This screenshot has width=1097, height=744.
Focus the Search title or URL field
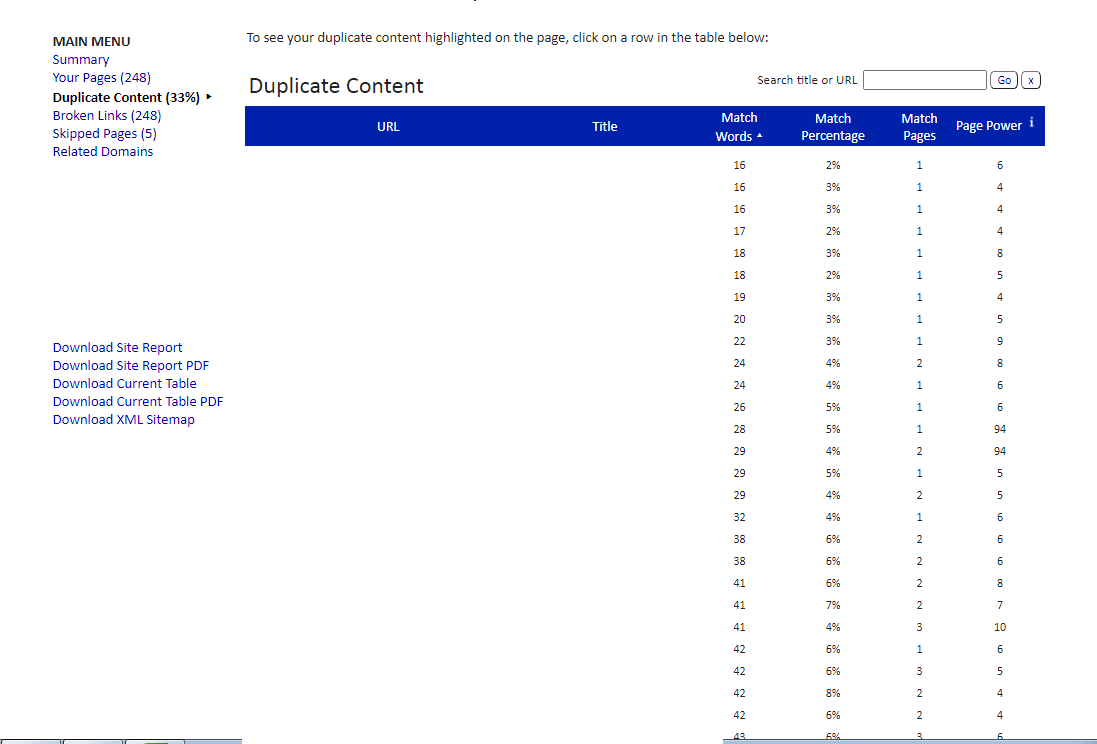(x=924, y=80)
